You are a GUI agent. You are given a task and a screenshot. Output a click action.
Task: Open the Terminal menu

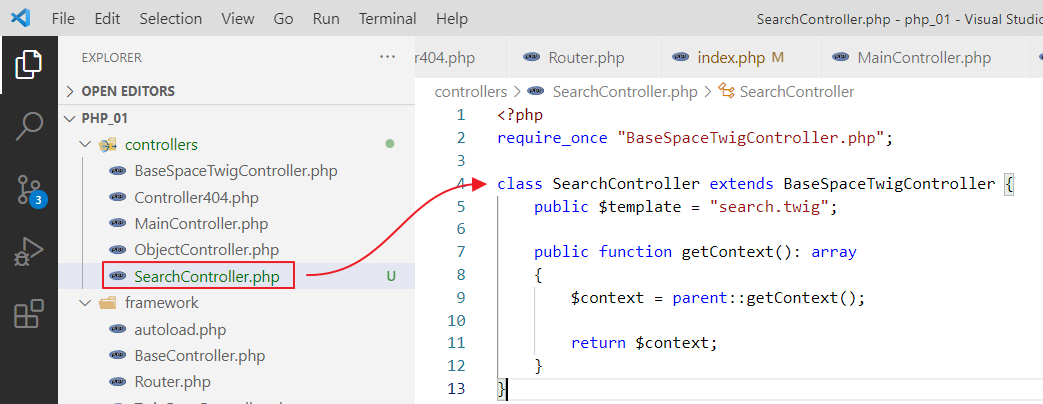click(x=387, y=18)
